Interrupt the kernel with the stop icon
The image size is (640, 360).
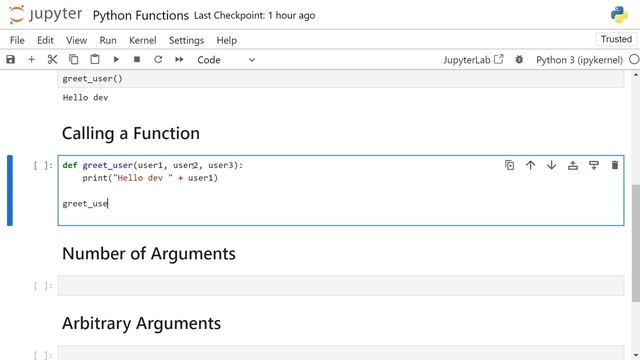(137, 60)
